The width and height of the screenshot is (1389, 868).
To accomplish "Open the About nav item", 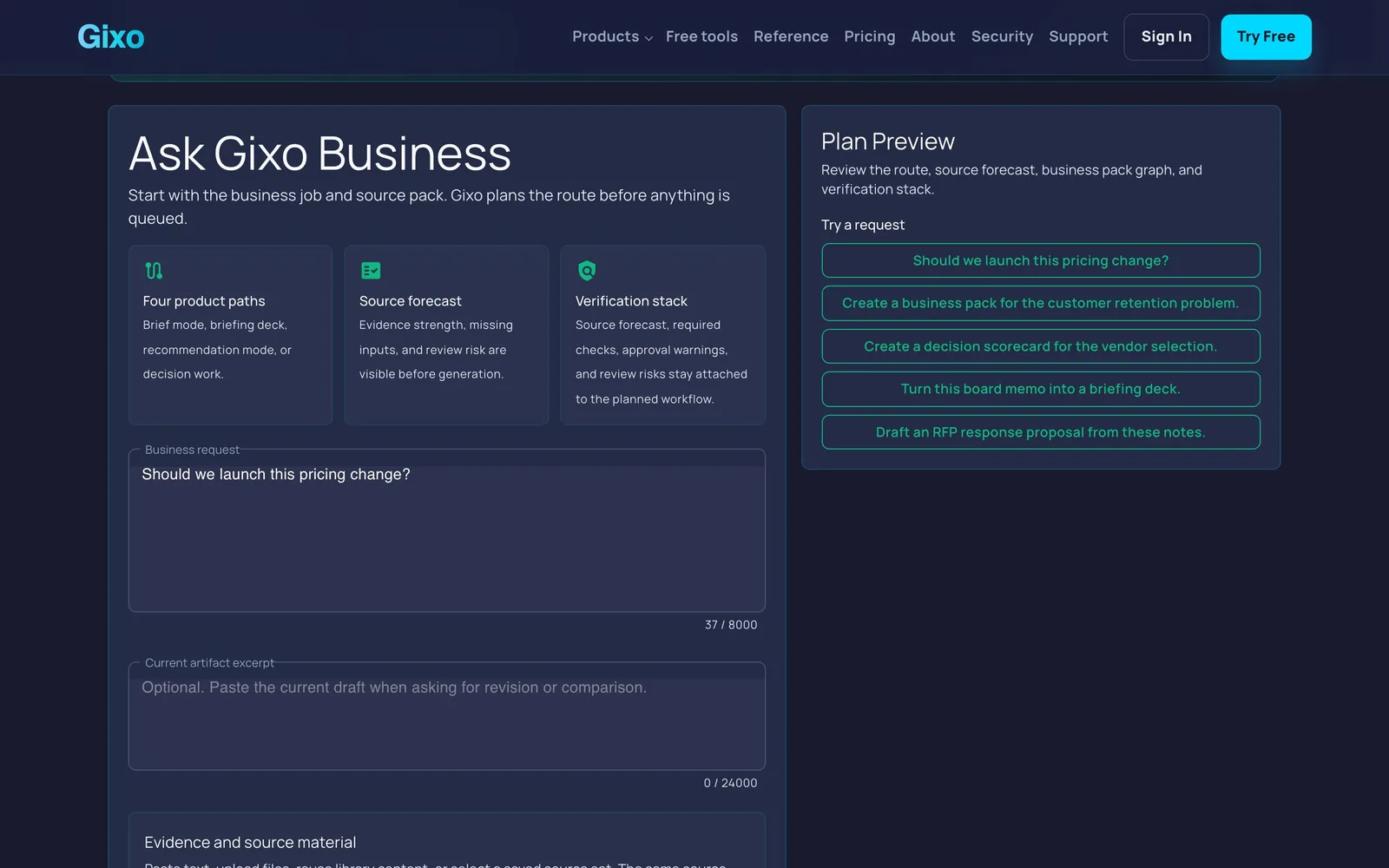I will tap(933, 36).
